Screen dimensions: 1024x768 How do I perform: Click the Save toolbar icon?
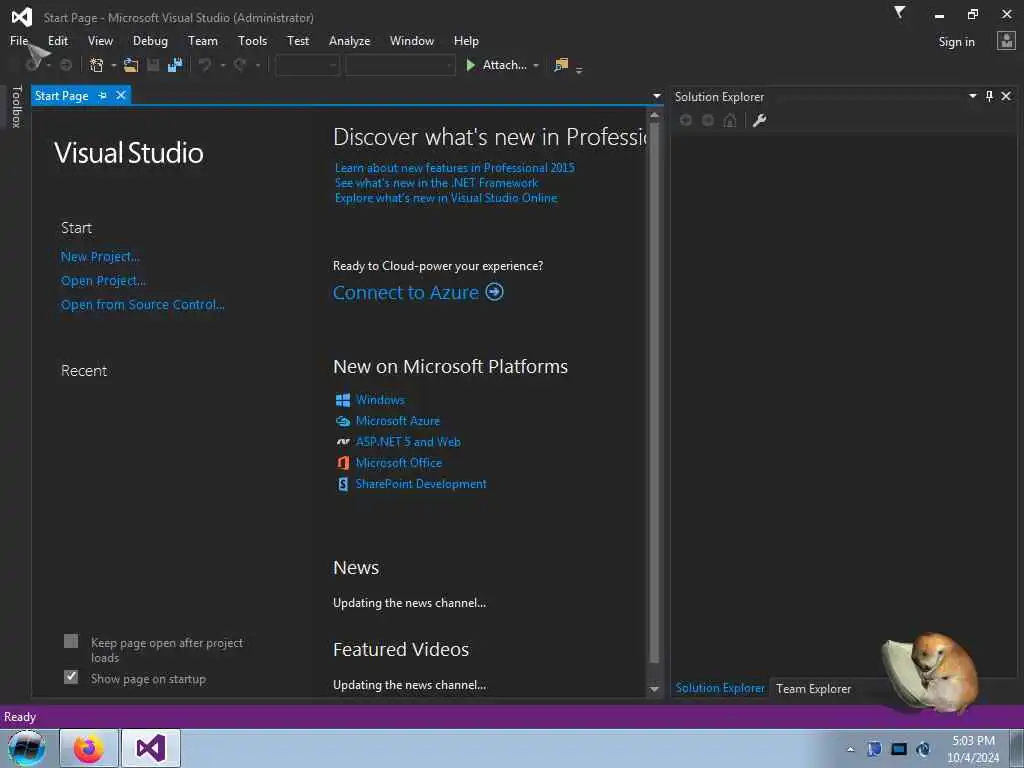(x=153, y=65)
